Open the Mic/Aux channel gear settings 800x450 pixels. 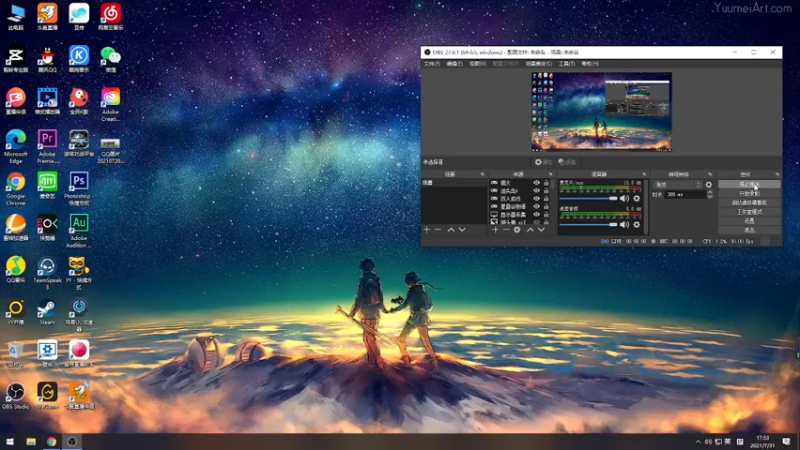click(x=636, y=198)
